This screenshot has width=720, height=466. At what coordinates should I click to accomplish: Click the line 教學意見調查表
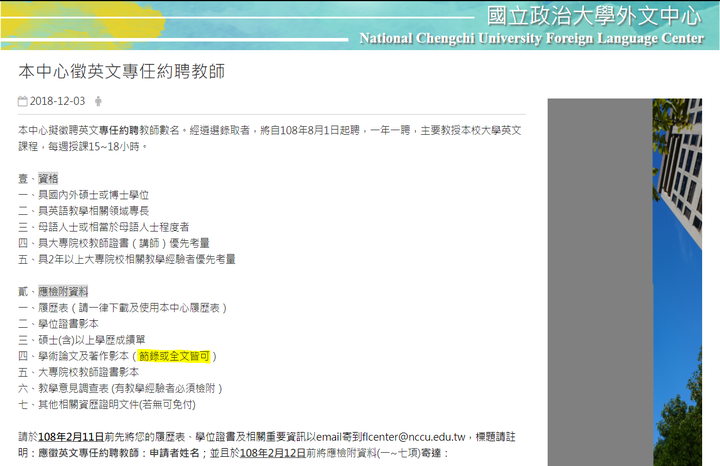[x=73, y=388]
